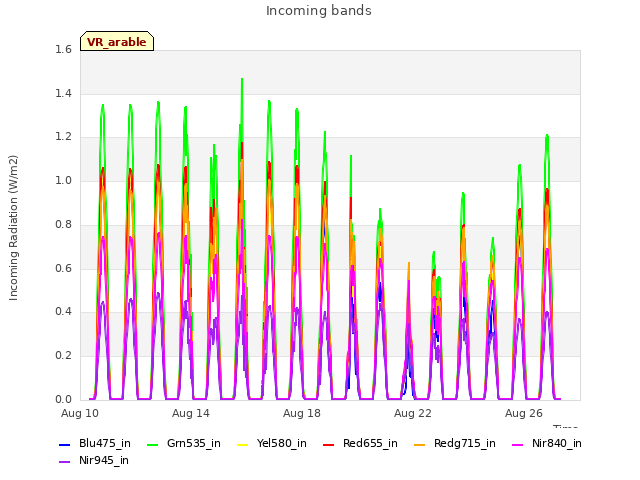
Task: Click the orange Redg715_in color swatch
Action: pos(420,444)
